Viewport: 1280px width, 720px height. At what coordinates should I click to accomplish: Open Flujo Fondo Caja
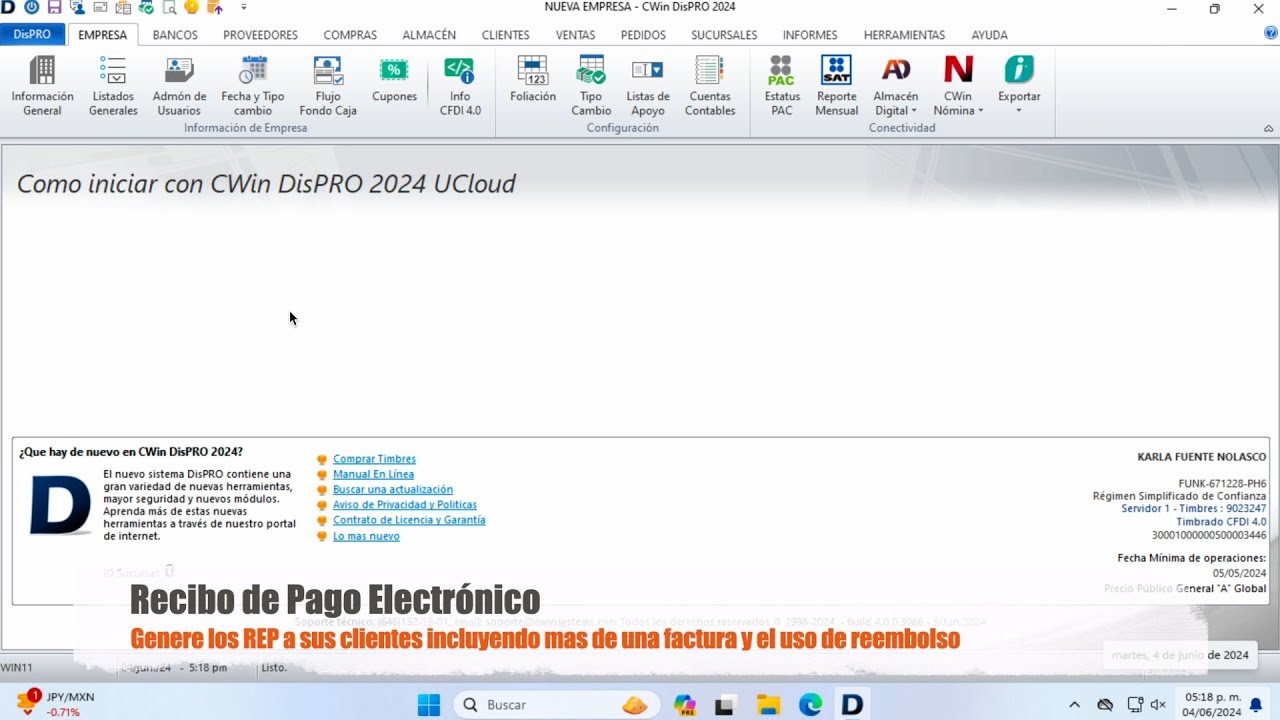tap(328, 86)
